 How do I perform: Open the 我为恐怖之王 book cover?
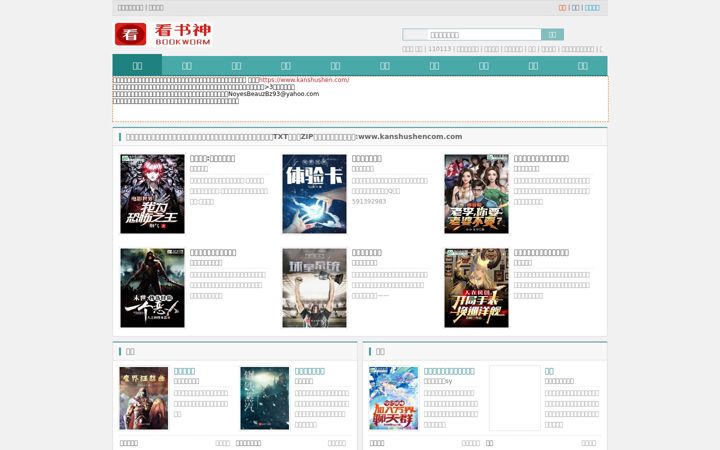pos(152,194)
